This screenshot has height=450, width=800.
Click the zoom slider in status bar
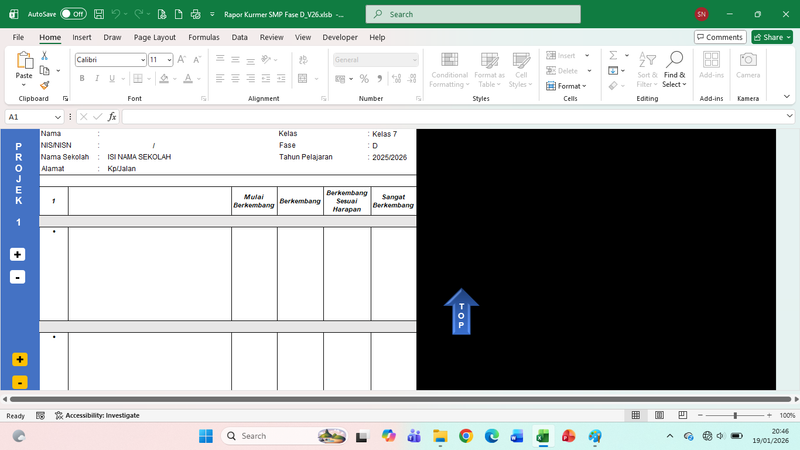click(735, 415)
